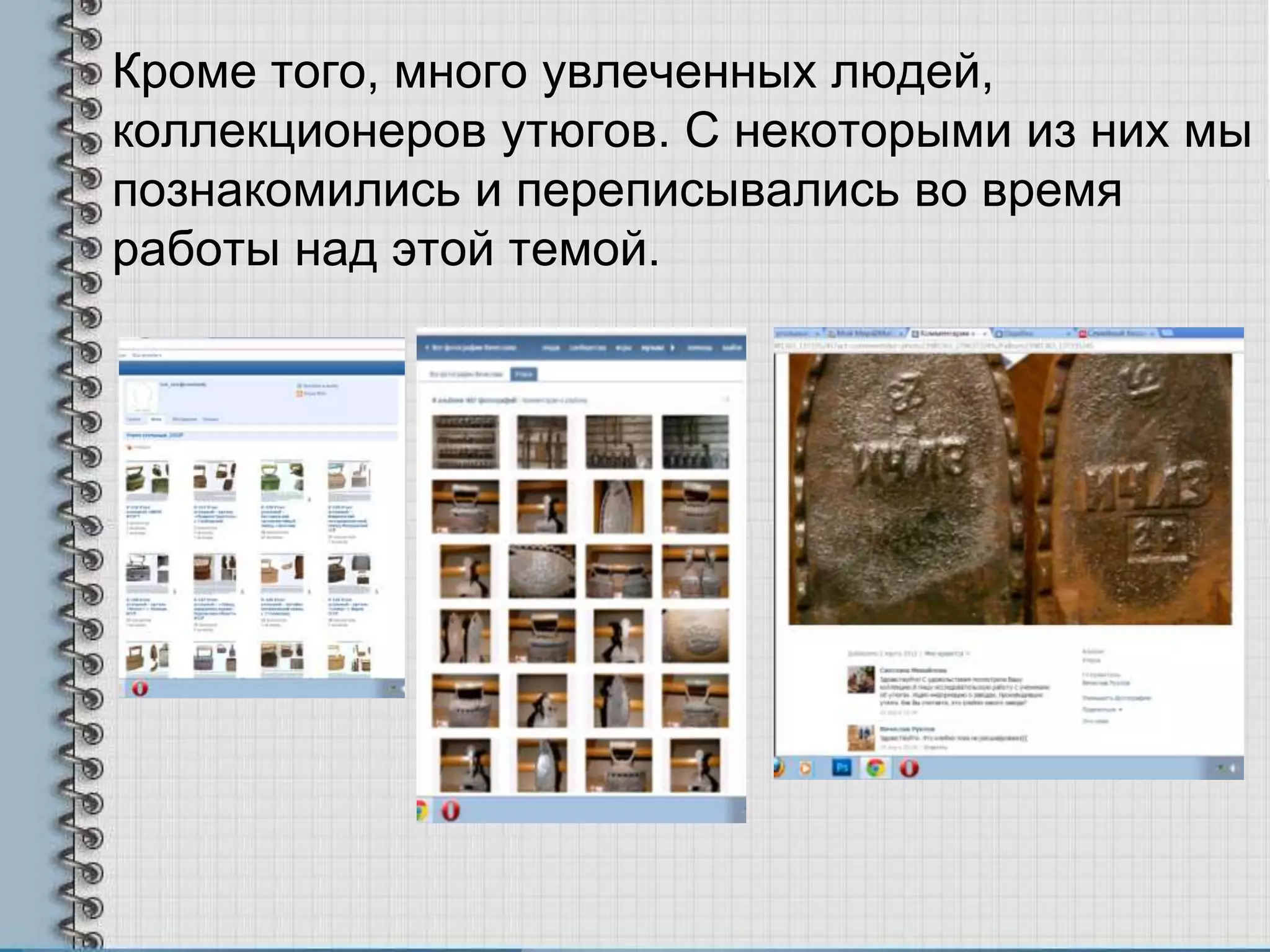The height and width of the screenshot is (952, 1270).
Task: Click the large iron soleplates photo
Action: coord(1010,490)
